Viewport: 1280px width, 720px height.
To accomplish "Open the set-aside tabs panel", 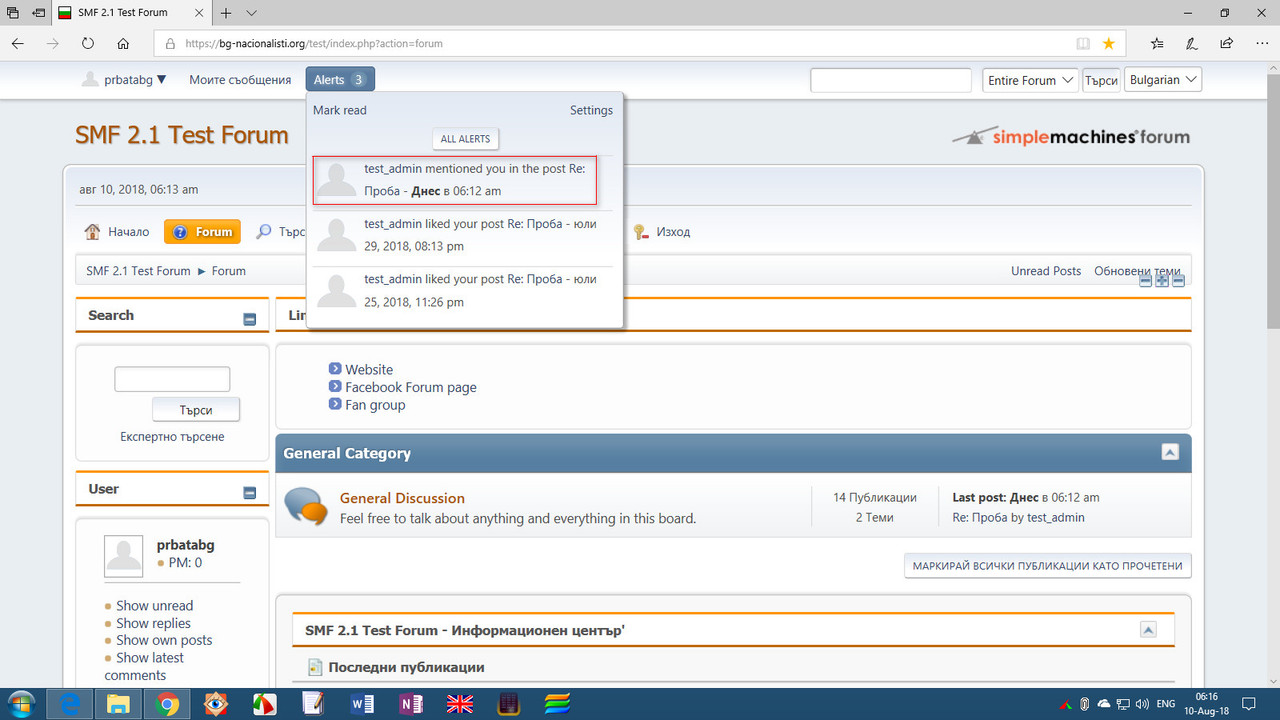I will [x=14, y=13].
